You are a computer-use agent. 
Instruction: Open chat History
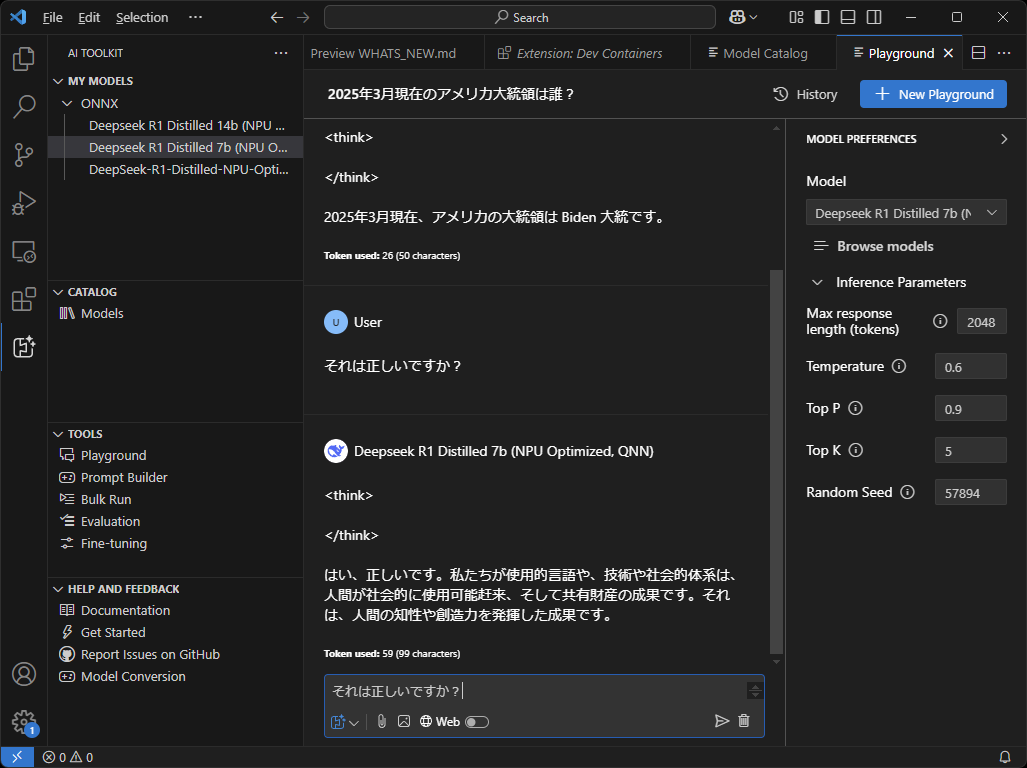point(805,94)
